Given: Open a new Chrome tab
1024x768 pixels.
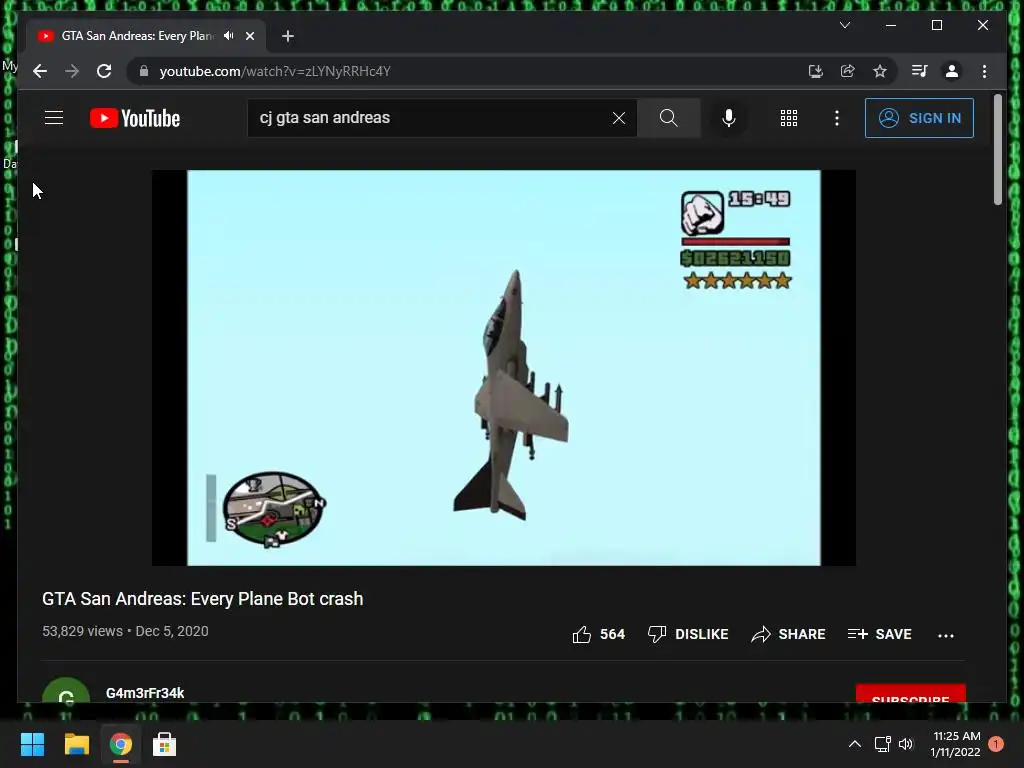Looking at the screenshot, I should [x=288, y=36].
